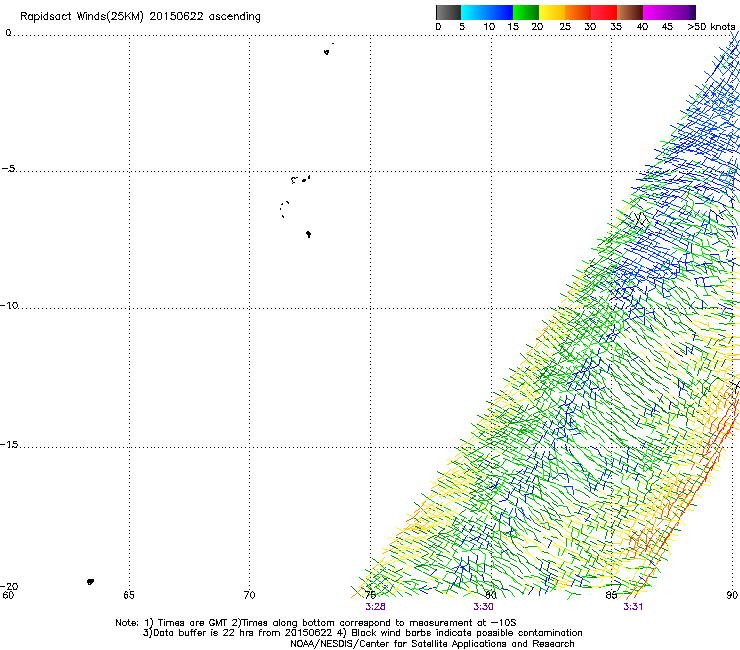
Task: Click the dashed atoll outline near 71E, 6S
Action: click(284, 209)
